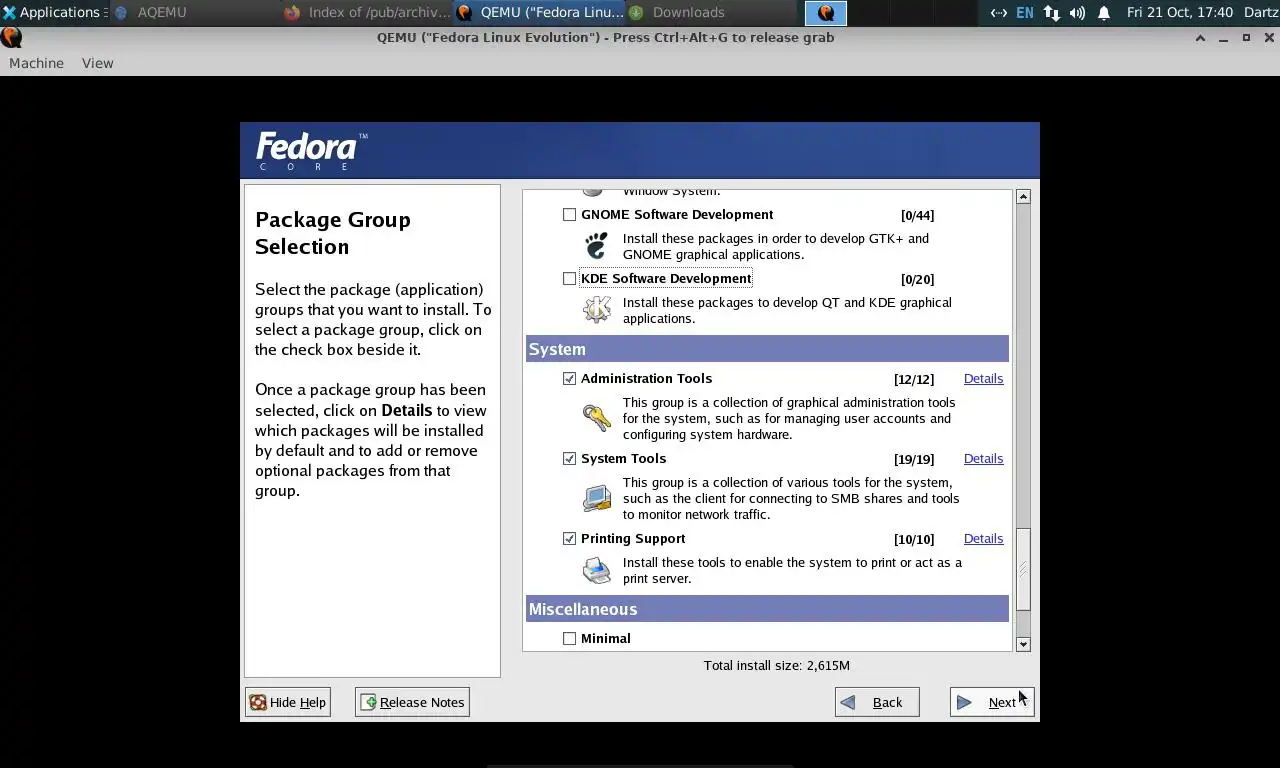Click the Administration Tools keys icon
Screen dimensions: 1280x768
click(596, 418)
